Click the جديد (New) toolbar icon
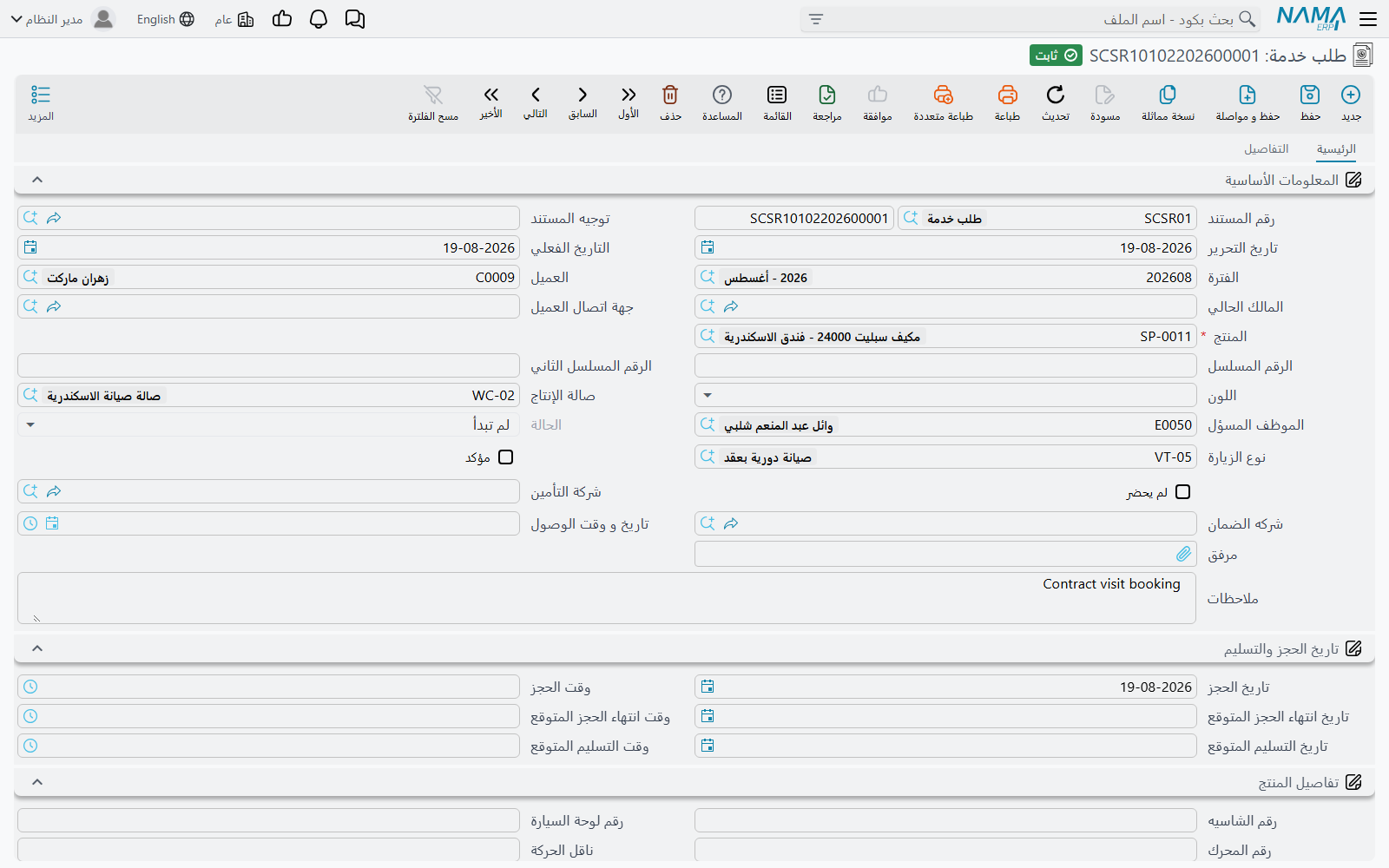Viewport: 1389px width, 868px height. pyautogui.click(x=1351, y=95)
